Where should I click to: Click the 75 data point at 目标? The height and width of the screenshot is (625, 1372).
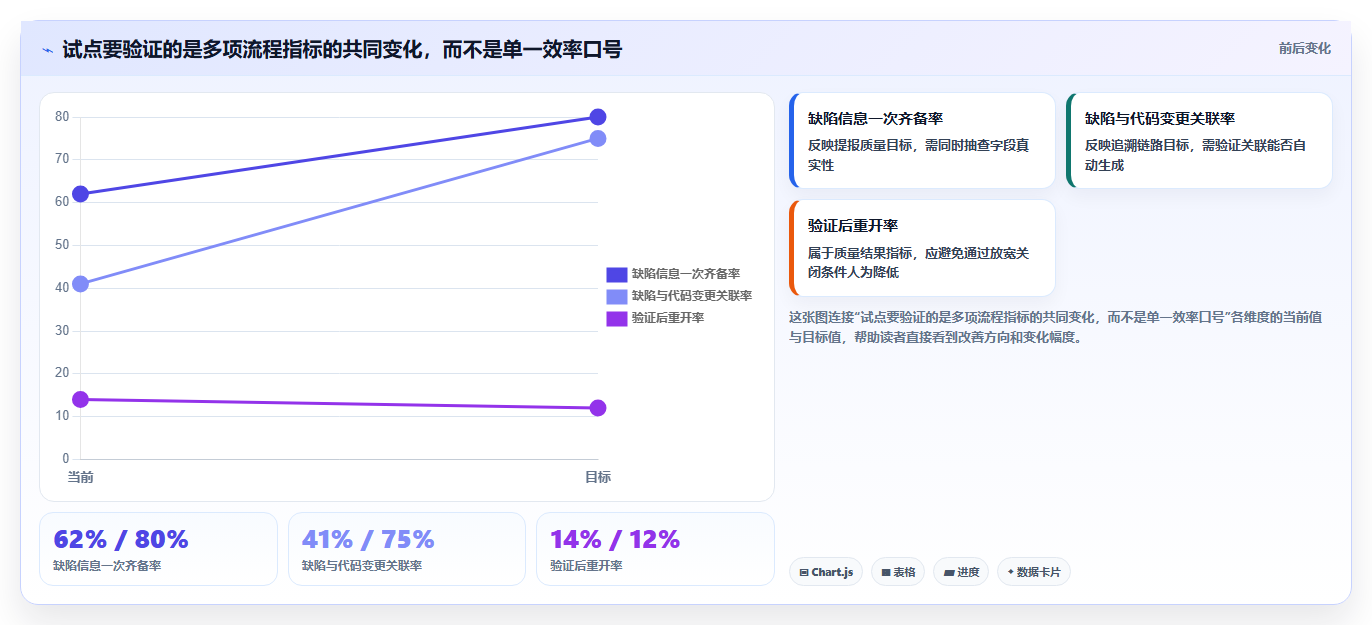(598, 138)
